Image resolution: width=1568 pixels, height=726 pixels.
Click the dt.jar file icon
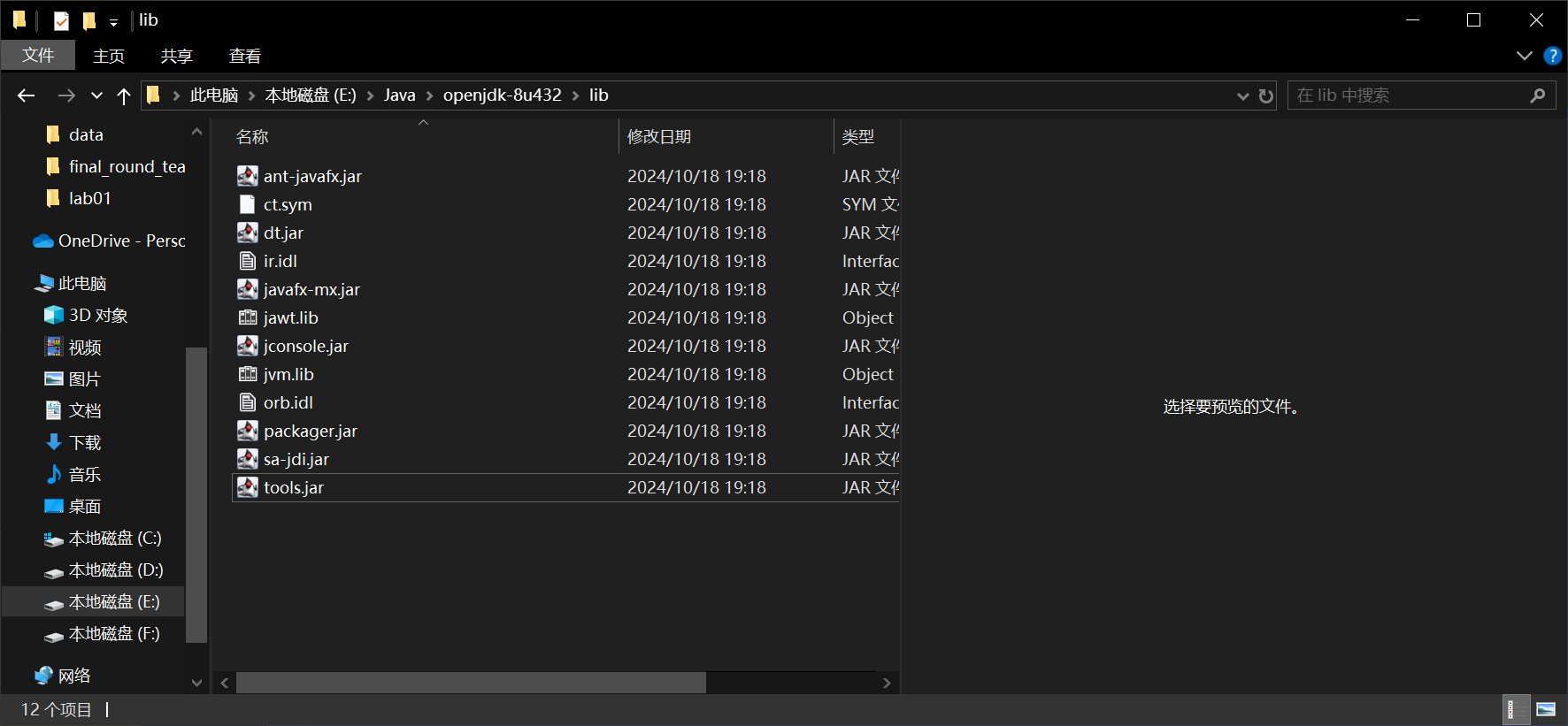coord(248,233)
